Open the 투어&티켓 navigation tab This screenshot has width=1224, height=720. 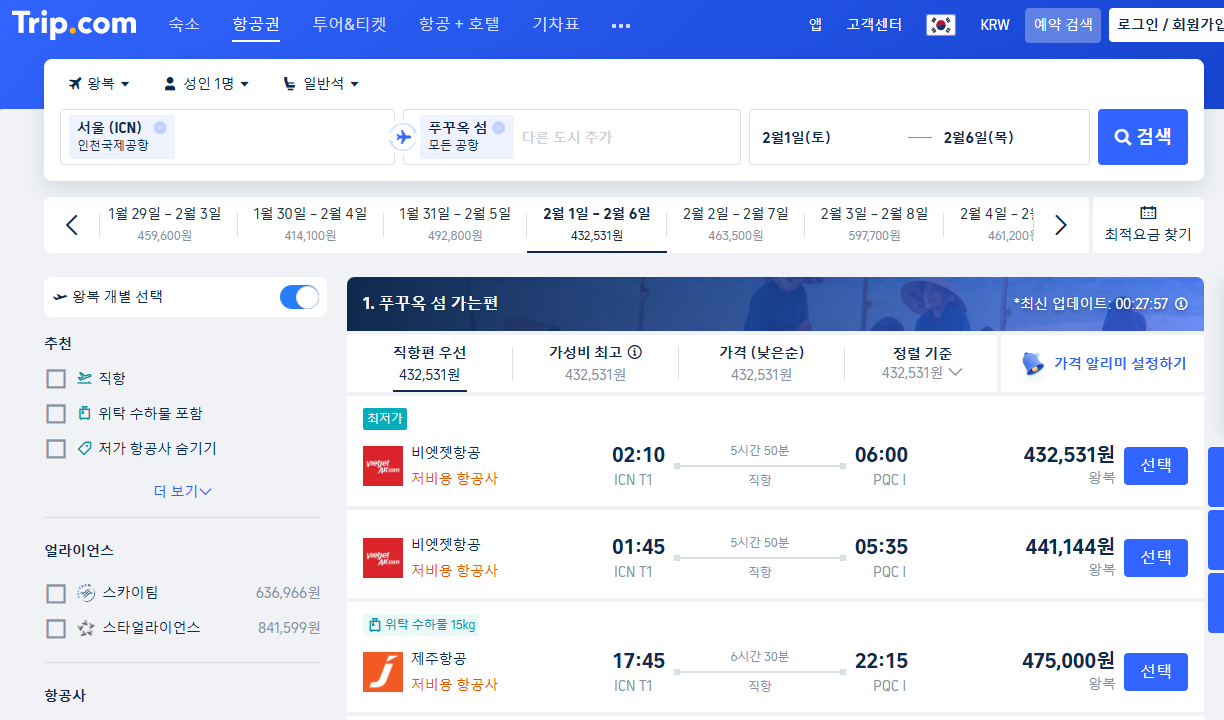(x=349, y=24)
